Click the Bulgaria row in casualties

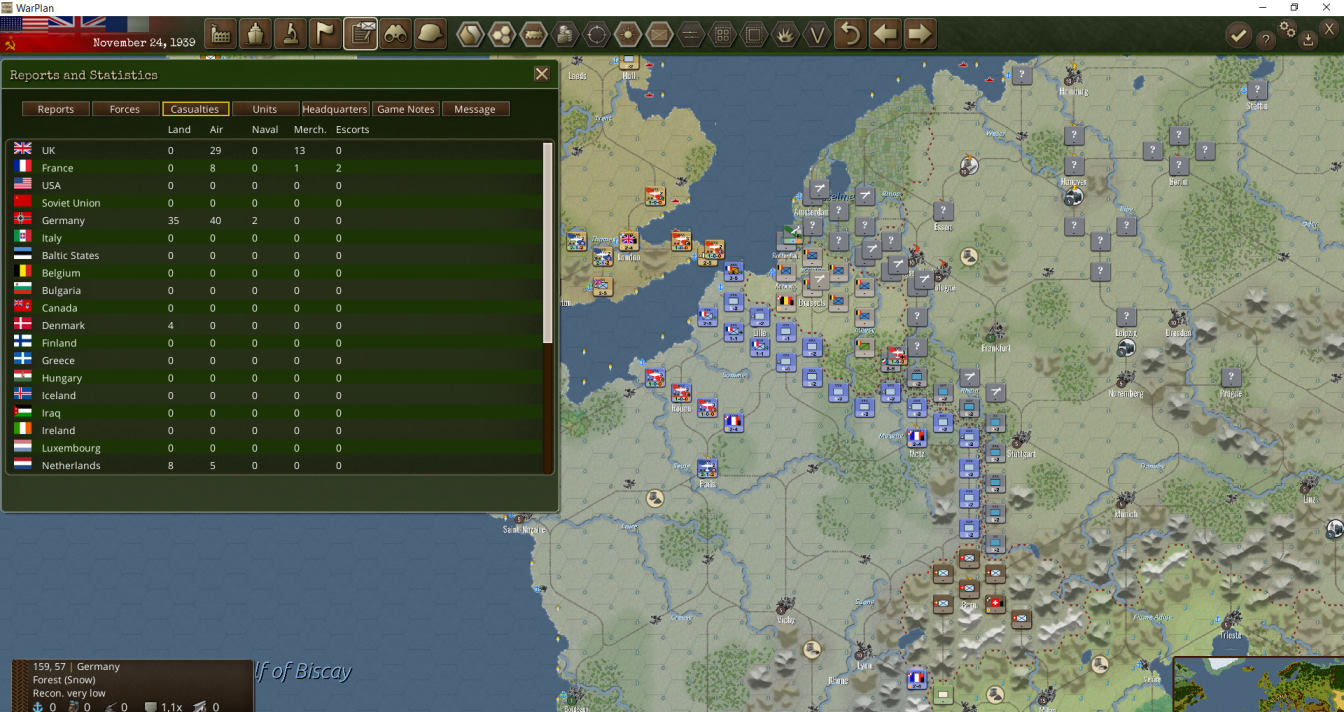pos(275,290)
